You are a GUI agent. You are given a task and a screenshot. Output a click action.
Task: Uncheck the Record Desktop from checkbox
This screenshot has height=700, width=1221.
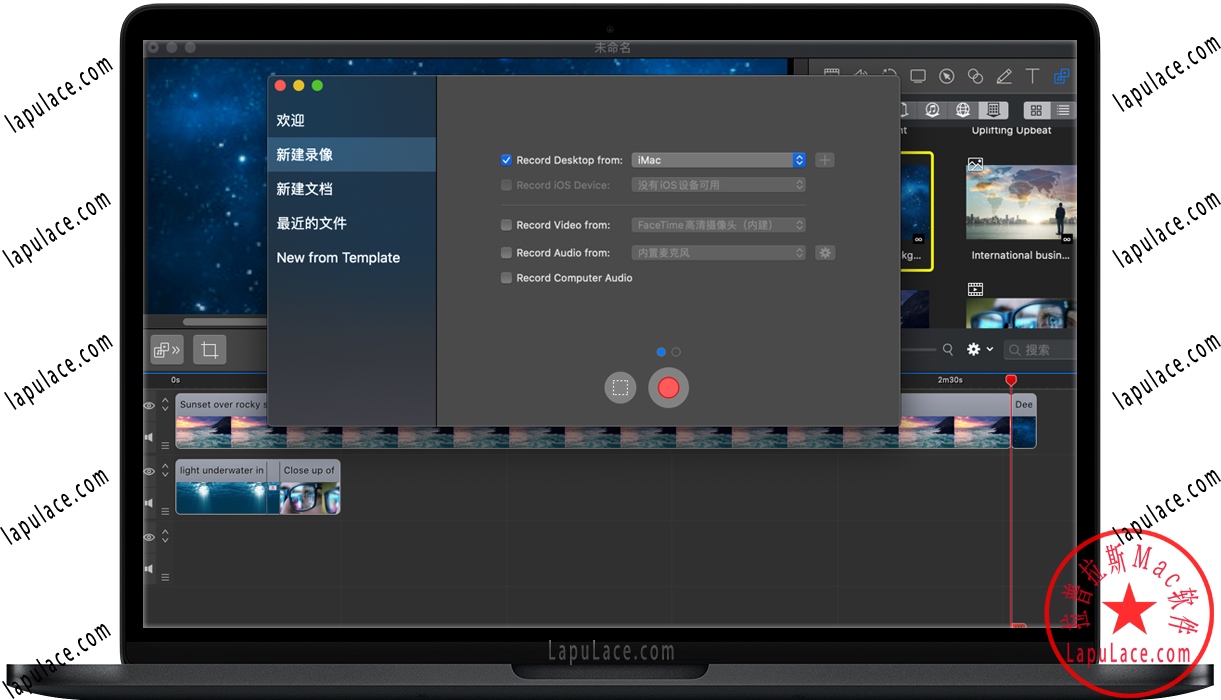506,160
